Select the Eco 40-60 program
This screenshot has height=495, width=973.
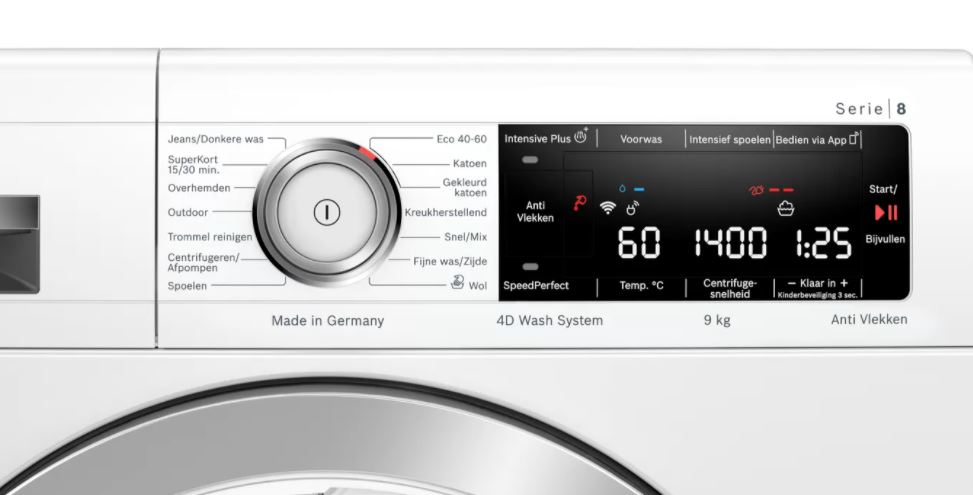462,139
